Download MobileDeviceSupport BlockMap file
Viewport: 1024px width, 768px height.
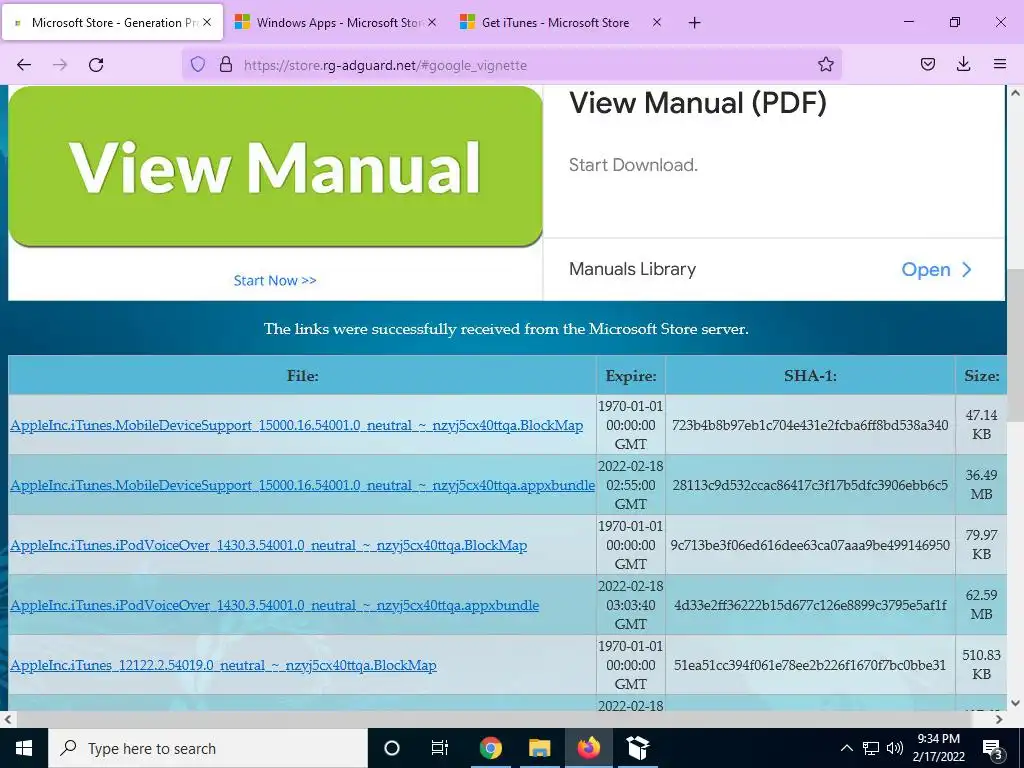[296, 426]
